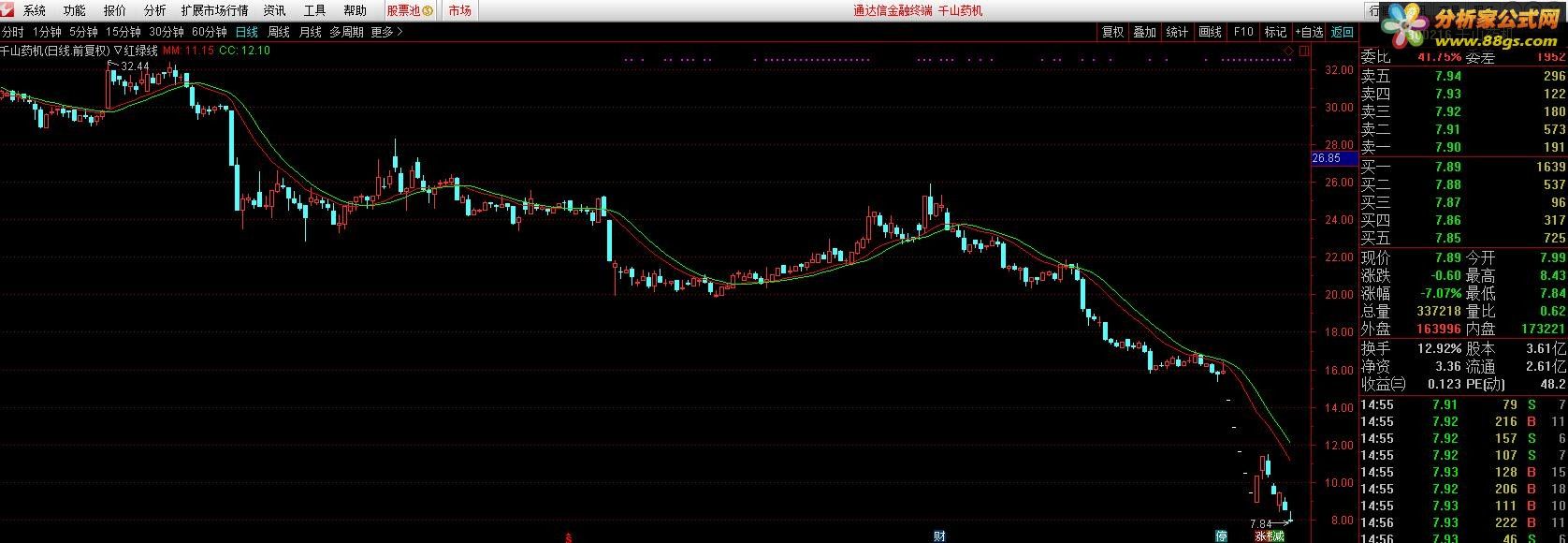Click the 收益 value 0.123

coord(1444,385)
